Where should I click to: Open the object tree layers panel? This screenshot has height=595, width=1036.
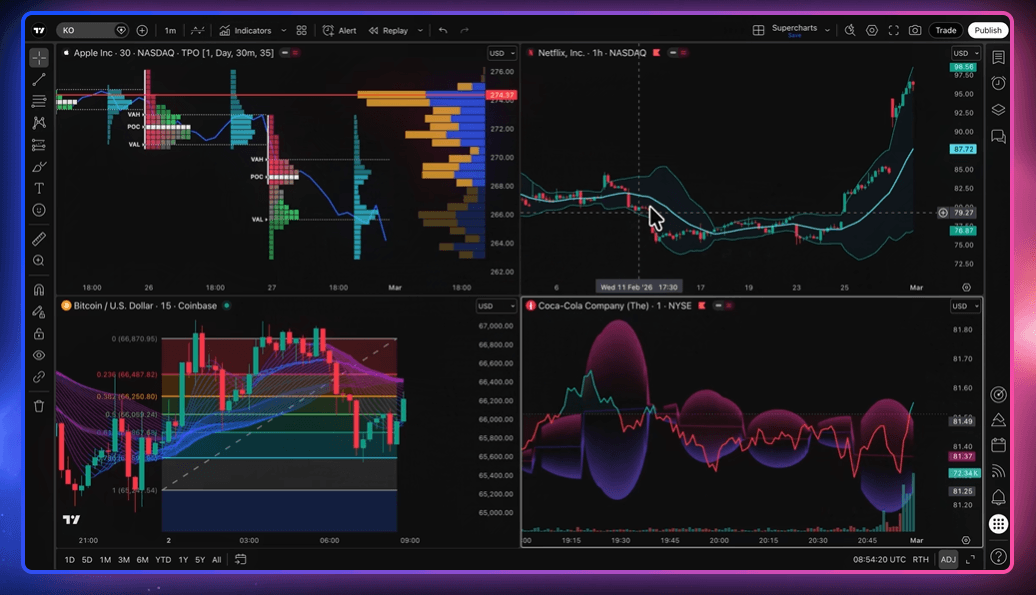(998, 110)
